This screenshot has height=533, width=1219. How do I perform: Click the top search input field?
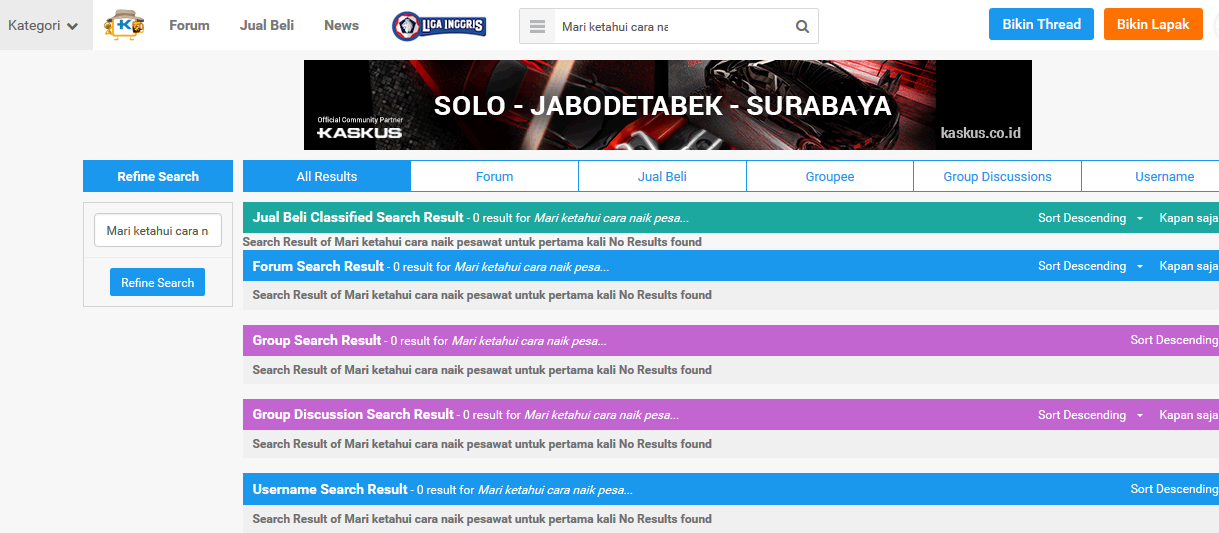click(x=672, y=27)
